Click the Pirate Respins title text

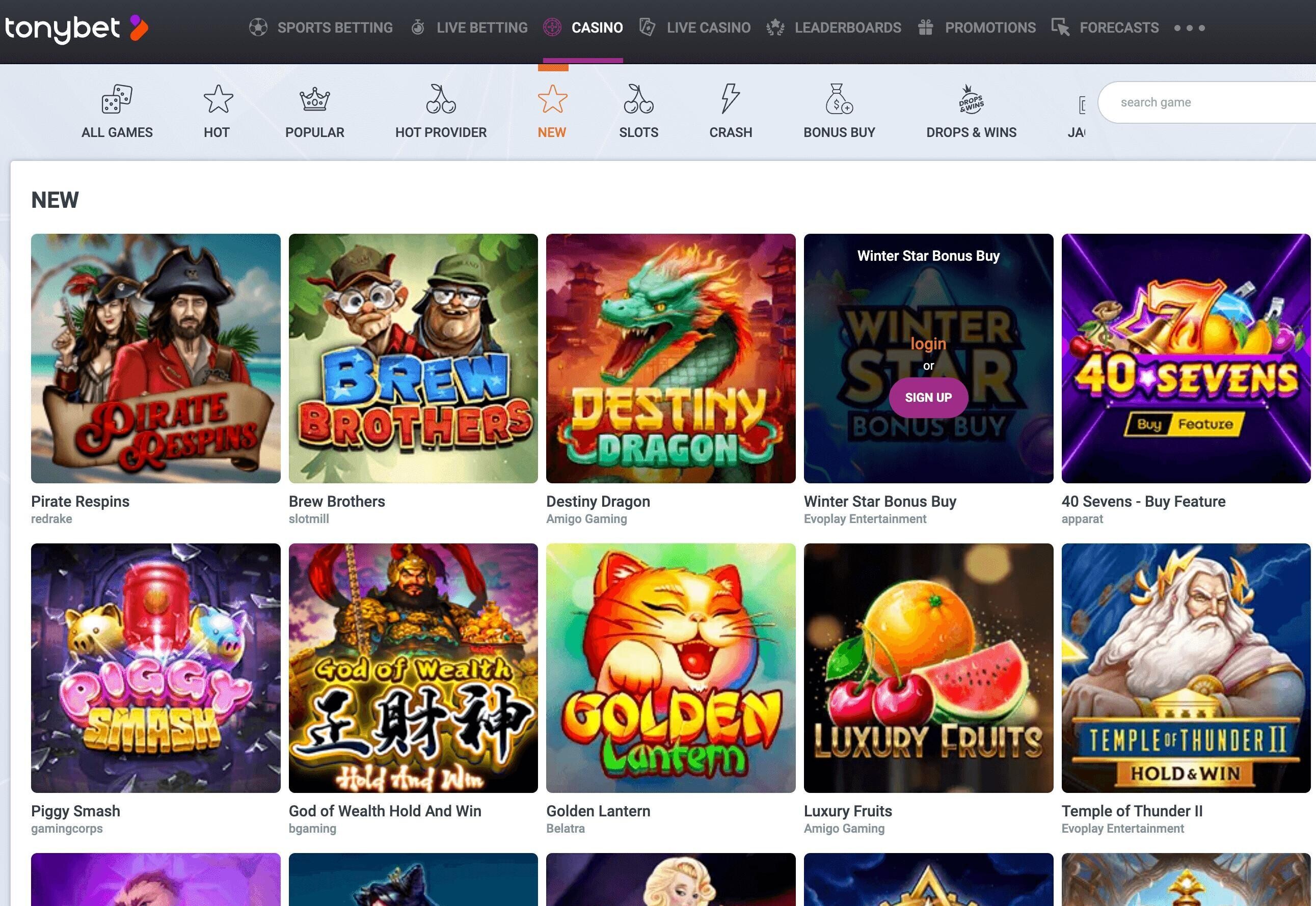click(80, 501)
